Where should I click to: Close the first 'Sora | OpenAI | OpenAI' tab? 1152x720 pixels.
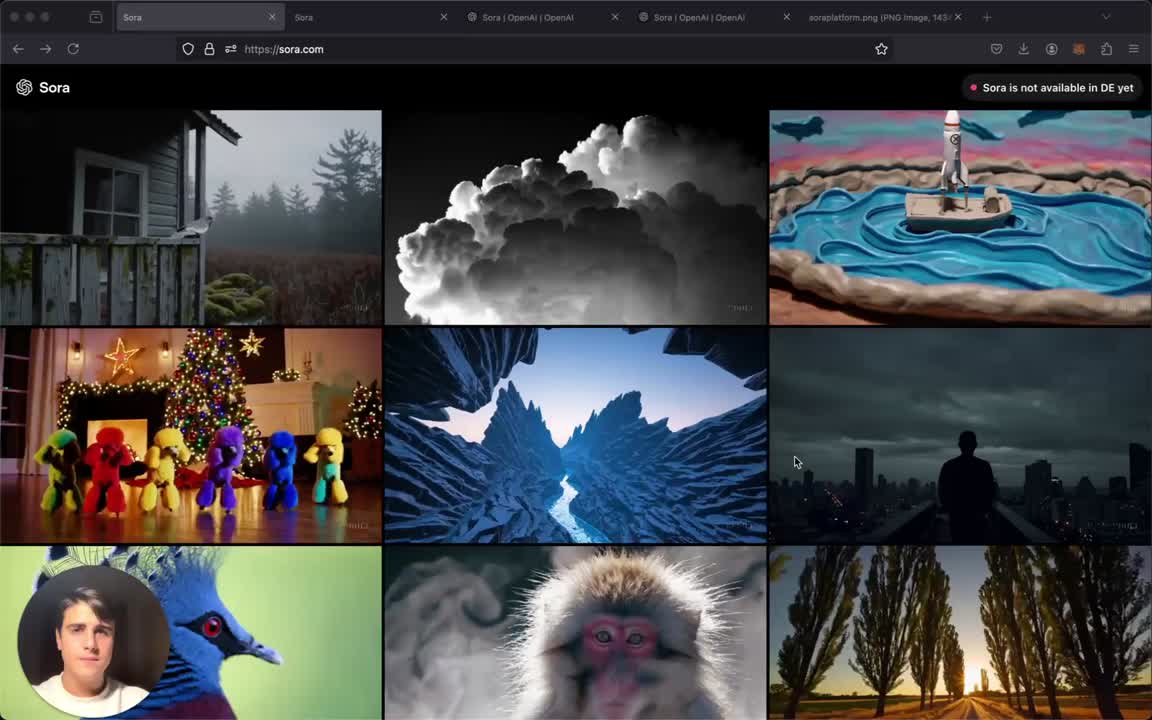coord(615,17)
